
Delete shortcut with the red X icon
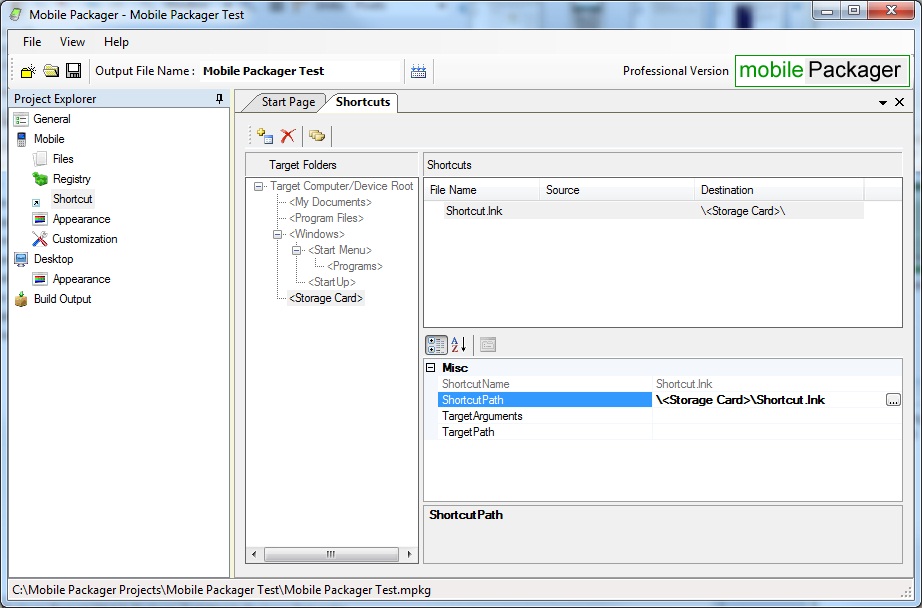coord(288,136)
